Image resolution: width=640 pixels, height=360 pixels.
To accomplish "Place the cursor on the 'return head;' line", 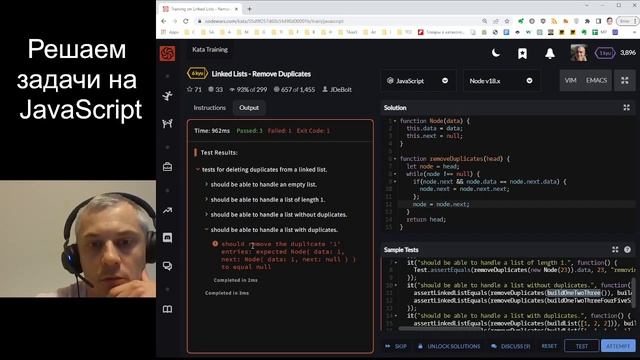I will (426, 219).
